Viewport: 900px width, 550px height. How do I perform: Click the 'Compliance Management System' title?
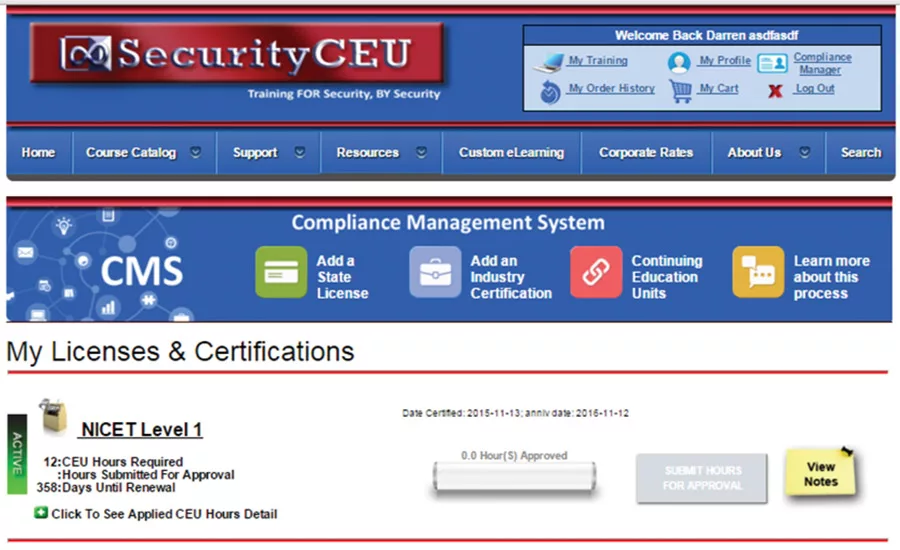coord(448,223)
